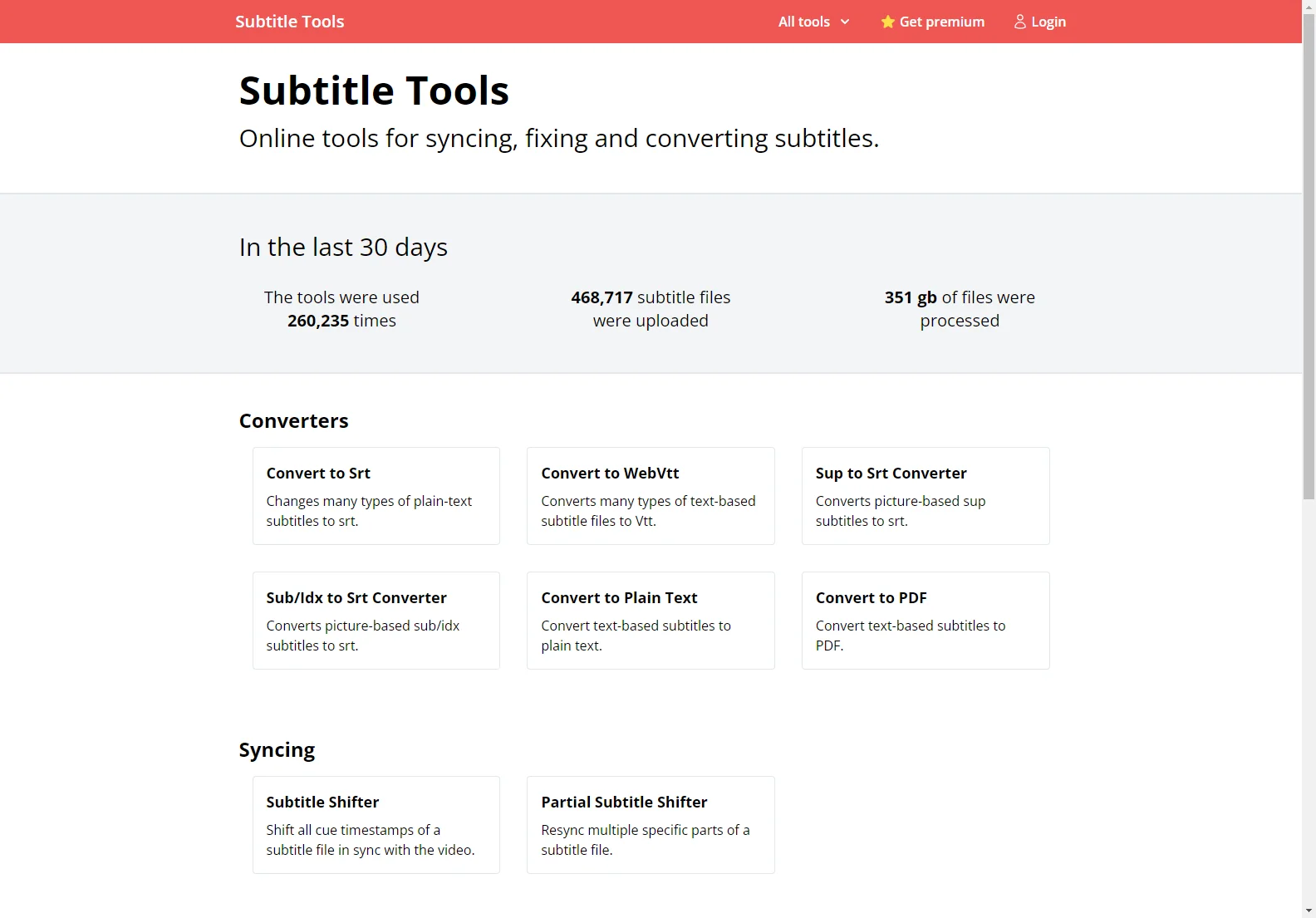
Task: Open the Convert to Srt tool
Action: pyautogui.click(x=376, y=496)
